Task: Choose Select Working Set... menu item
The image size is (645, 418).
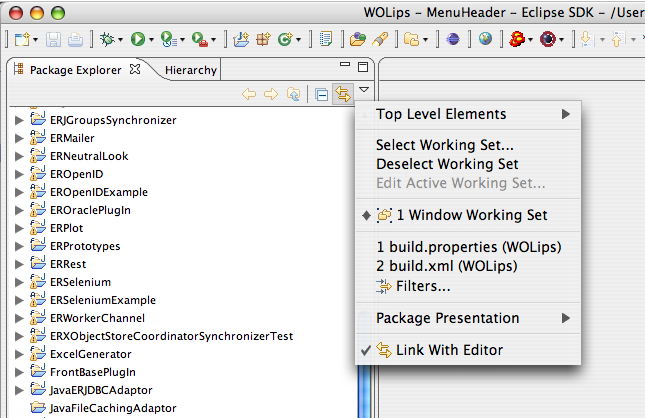Action: [469, 145]
